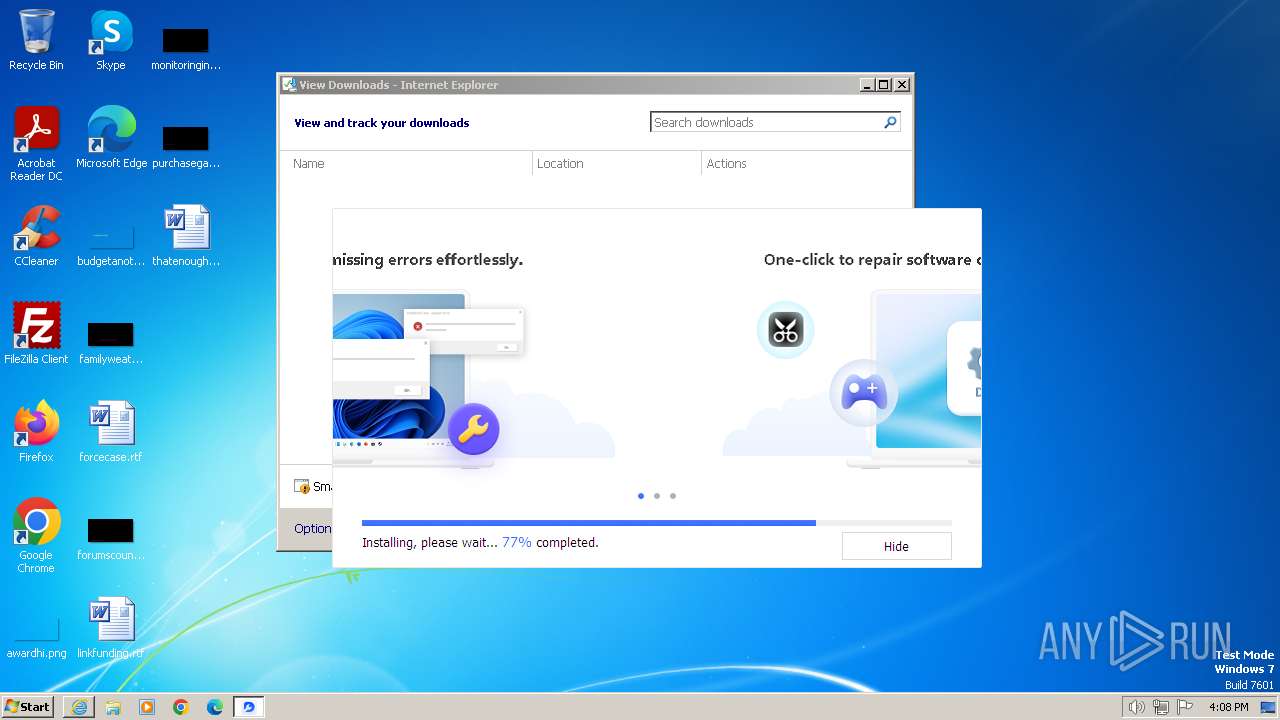Select the linkfunding.rtf document icon
This screenshot has width=1280, height=720.
(x=111, y=627)
